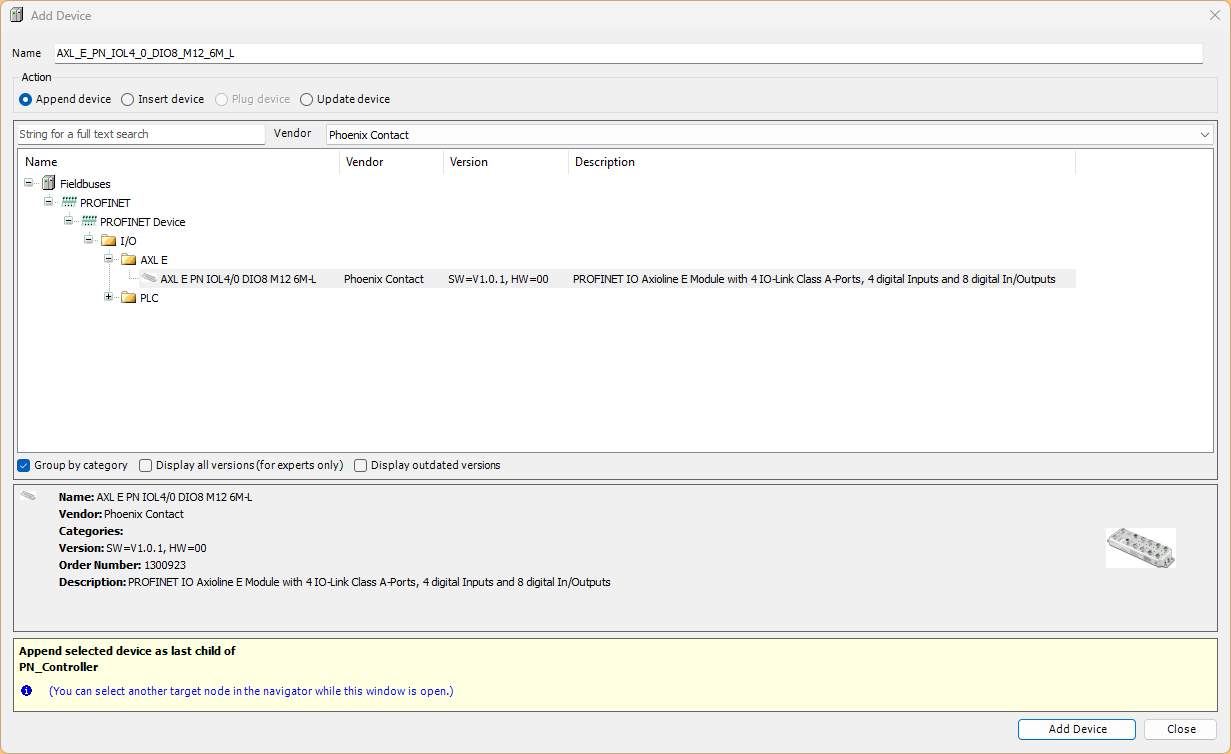The image size is (1231, 754).
Task: Open the Vendor dropdown list
Action: click(1204, 135)
